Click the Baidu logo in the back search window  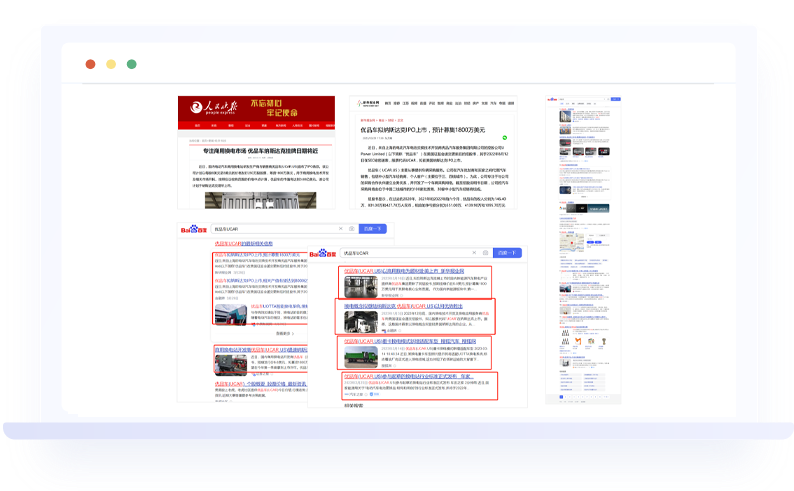coord(194,229)
